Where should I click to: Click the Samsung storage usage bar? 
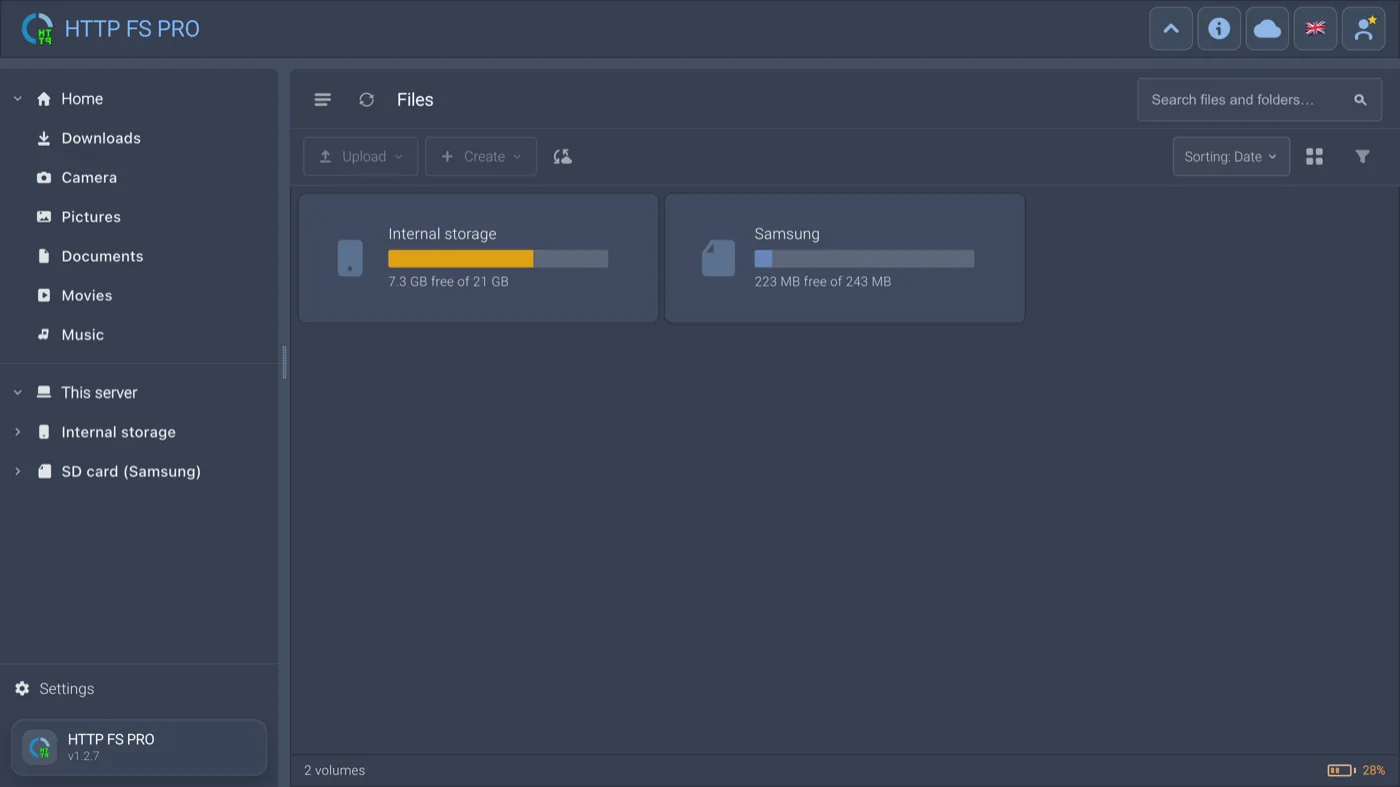864,259
